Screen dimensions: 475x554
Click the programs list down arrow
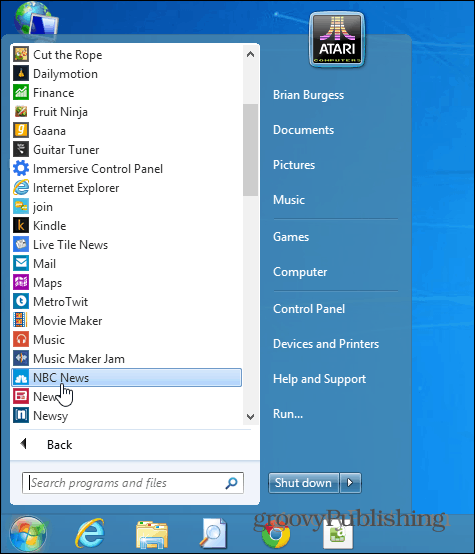point(251,417)
